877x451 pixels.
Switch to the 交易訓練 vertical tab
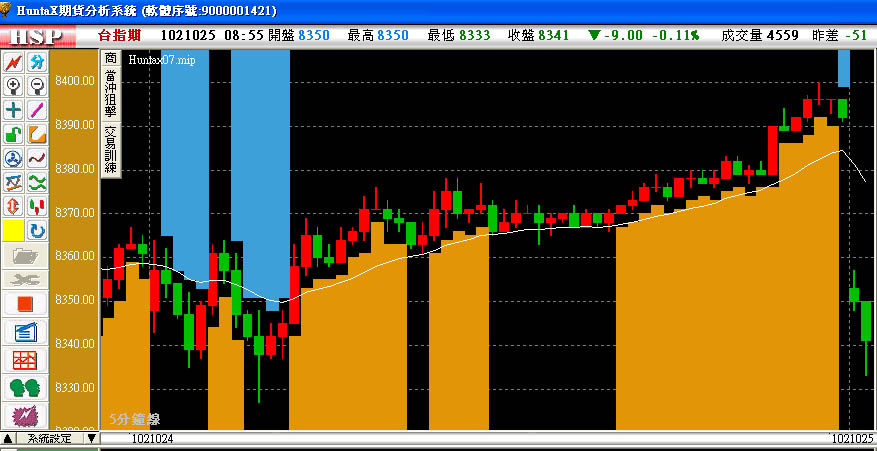111,150
